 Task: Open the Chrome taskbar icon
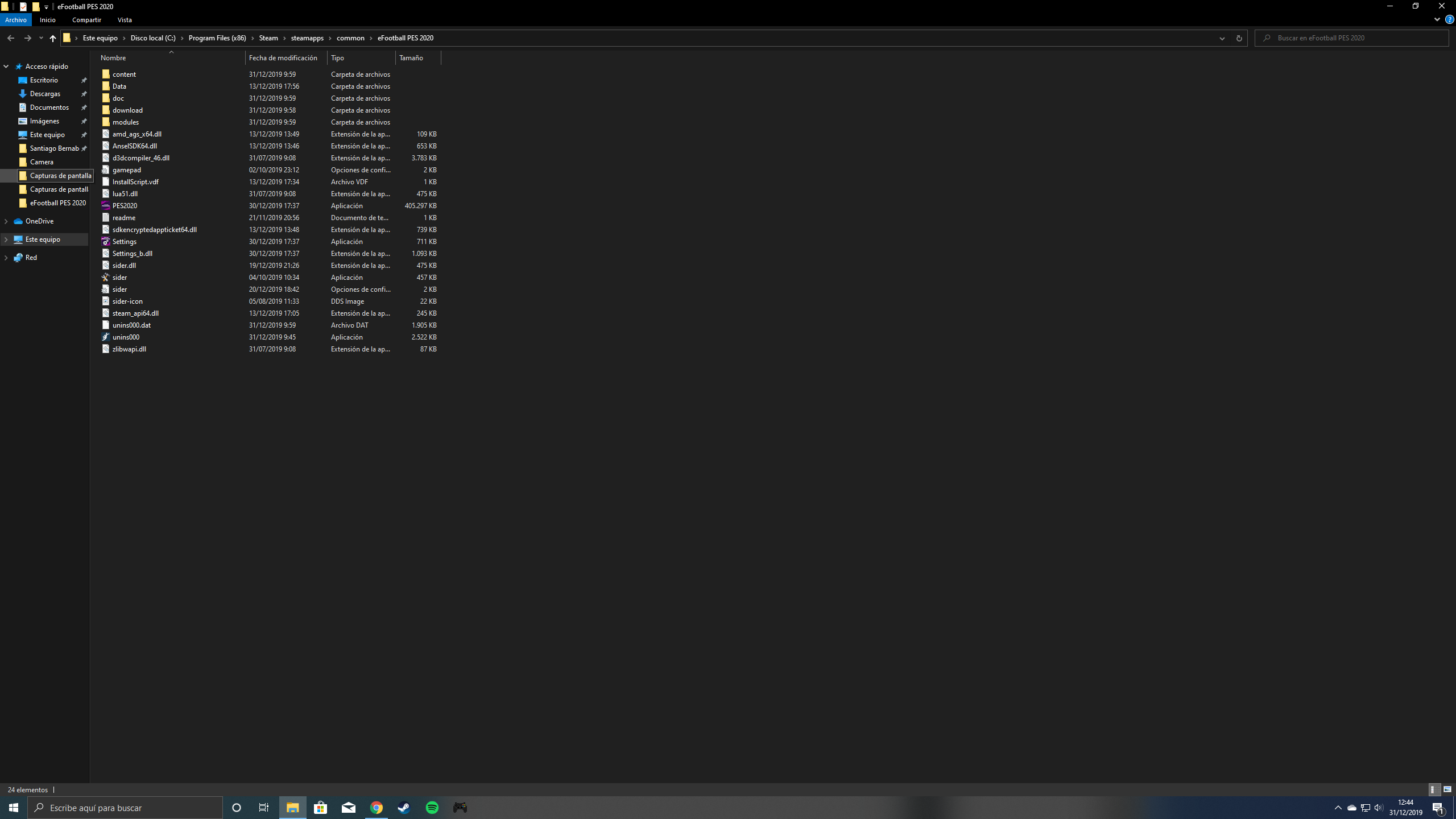click(x=377, y=808)
